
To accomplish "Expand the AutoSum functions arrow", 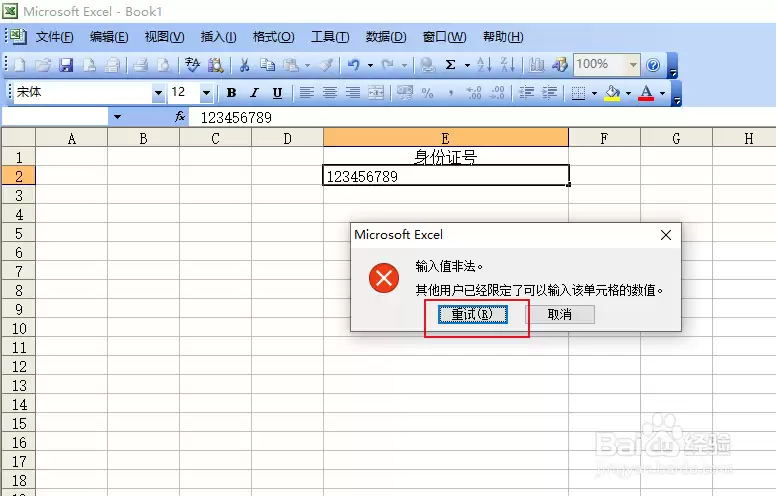I will click(467, 65).
